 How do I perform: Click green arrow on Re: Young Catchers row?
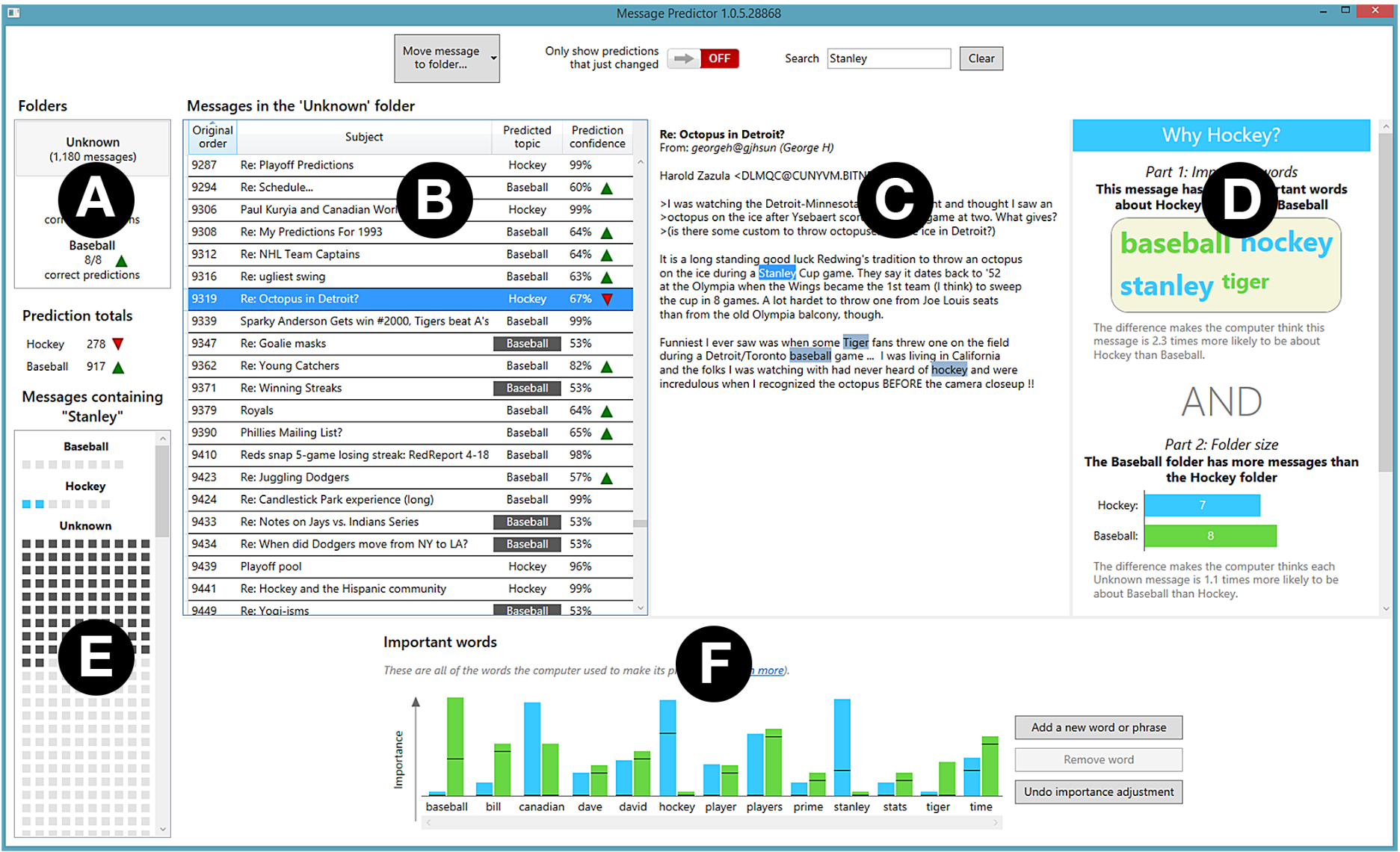(x=607, y=366)
